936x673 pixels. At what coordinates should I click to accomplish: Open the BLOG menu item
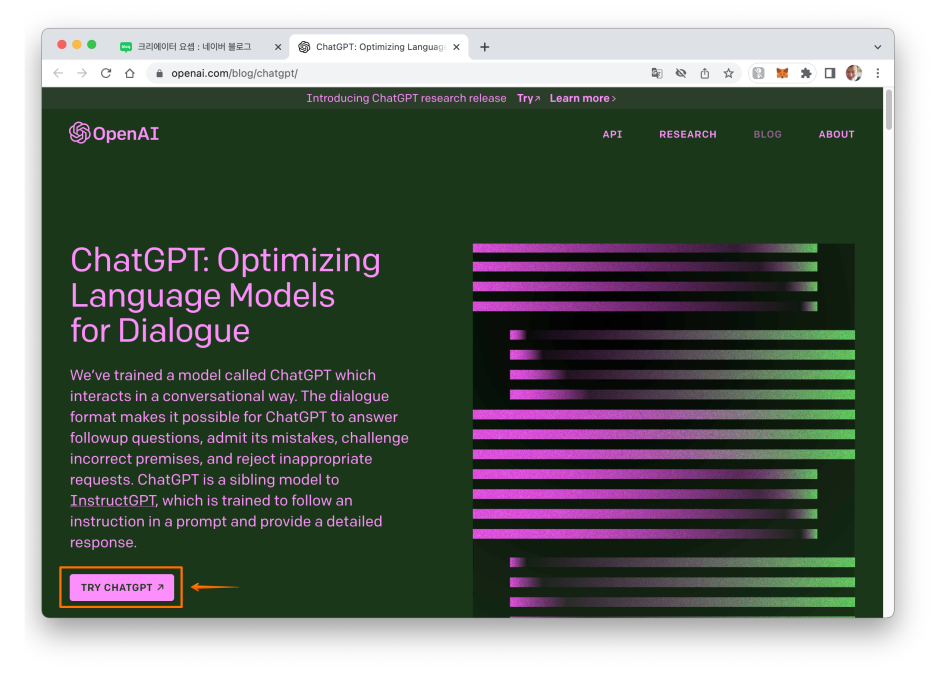tap(767, 134)
